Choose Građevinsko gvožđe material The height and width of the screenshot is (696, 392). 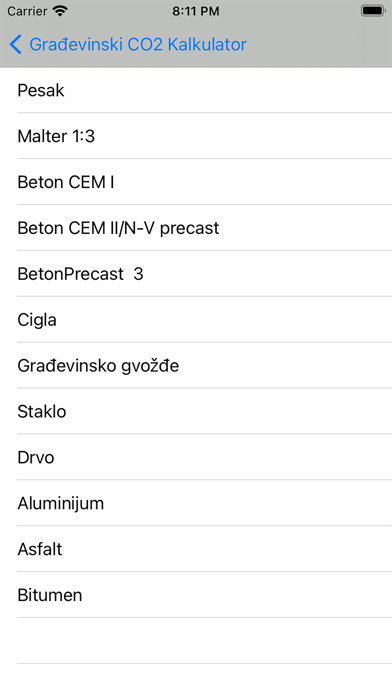coord(196,365)
